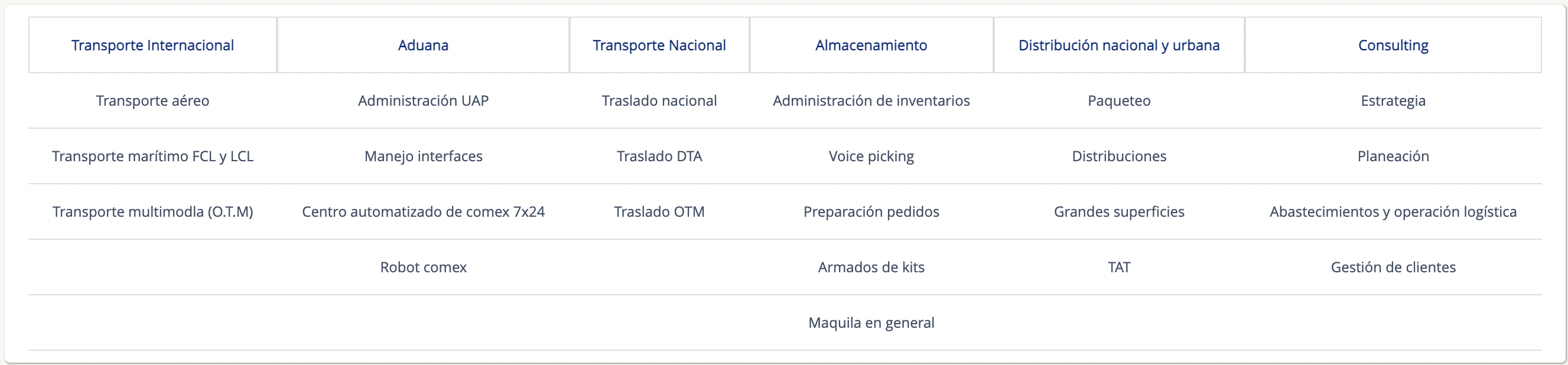
Task: Open the Transporte Internacional header
Action: [x=152, y=45]
